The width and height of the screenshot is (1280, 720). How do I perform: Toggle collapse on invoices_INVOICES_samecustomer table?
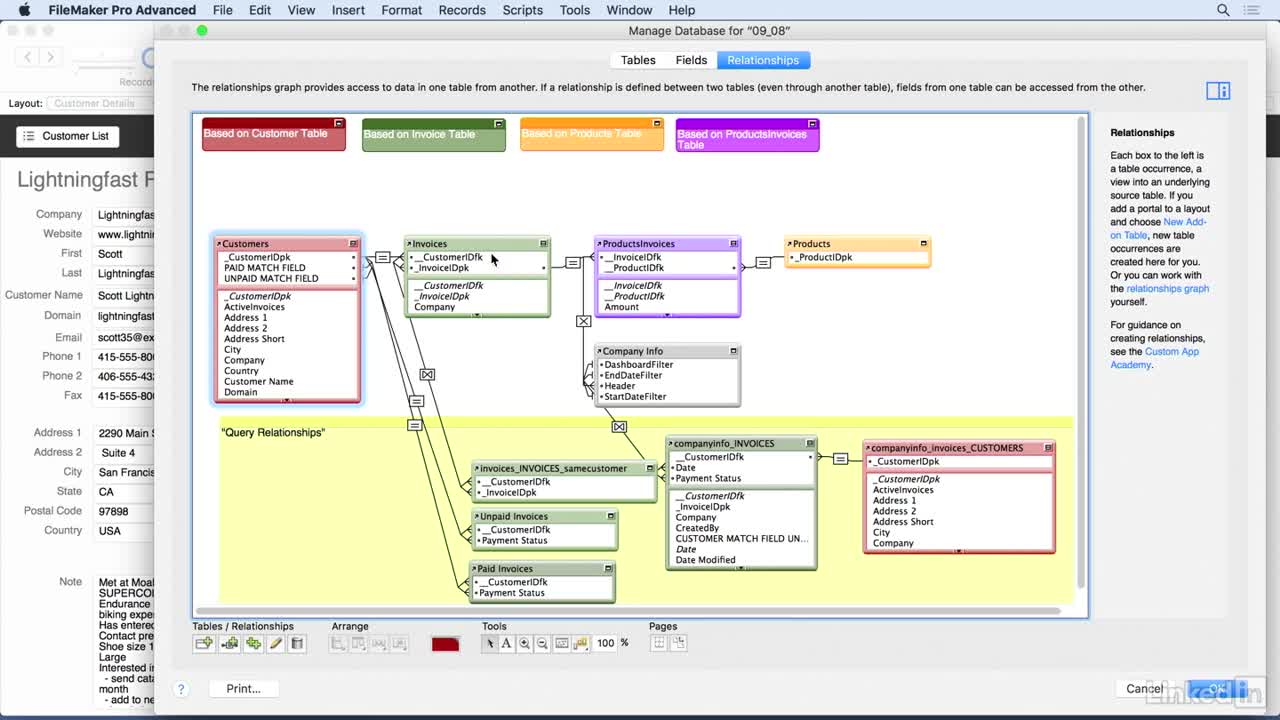(x=650, y=468)
